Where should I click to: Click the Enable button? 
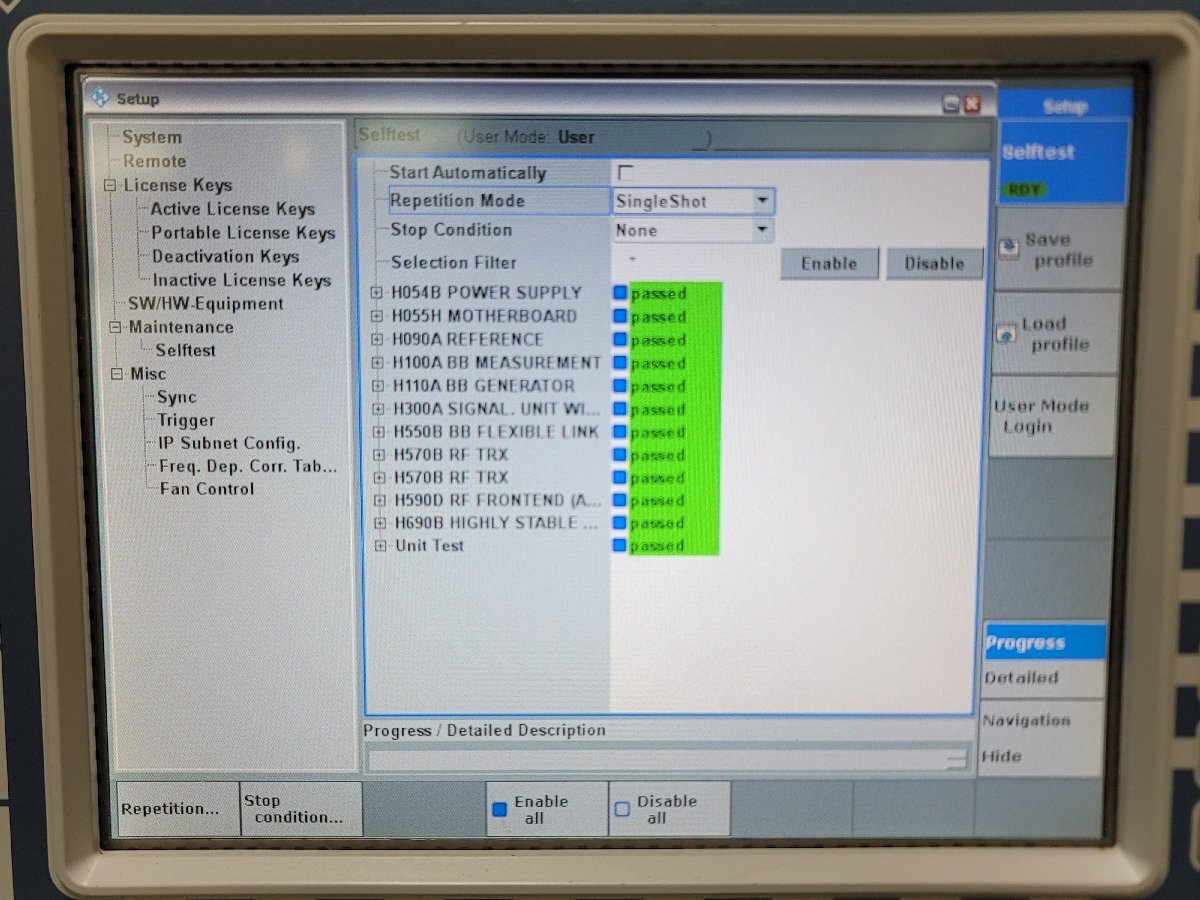click(828, 263)
